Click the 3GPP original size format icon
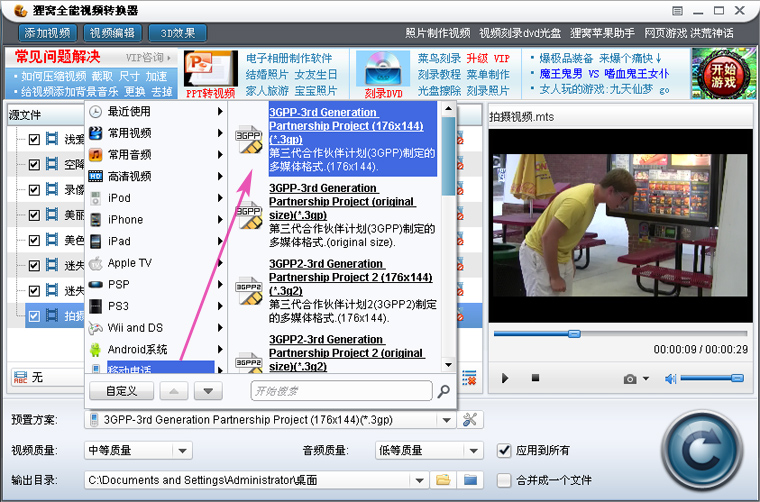The width and height of the screenshot is (760, 502). click(249, 215)
